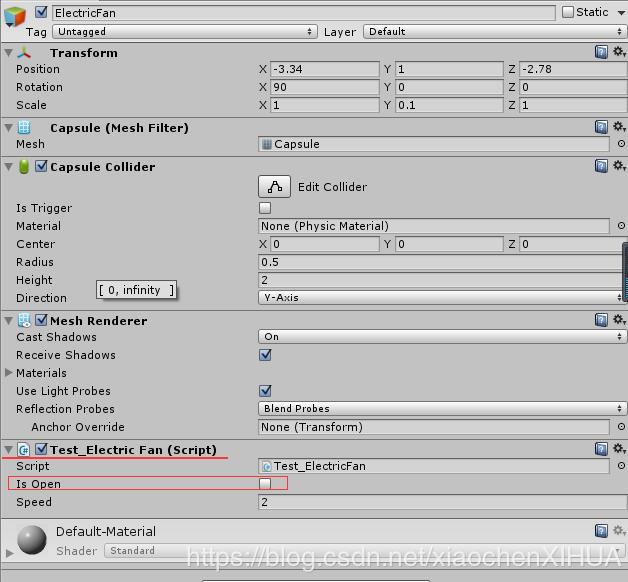
Task: Toggle the Is Trigger checkbox
Action: (x=265, y=207)
